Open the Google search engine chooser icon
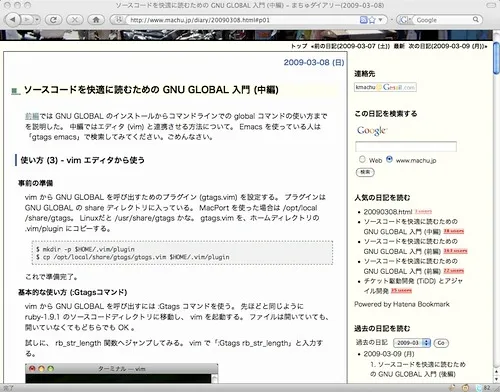This screenshot has width=500, height=392. [405, 20]
